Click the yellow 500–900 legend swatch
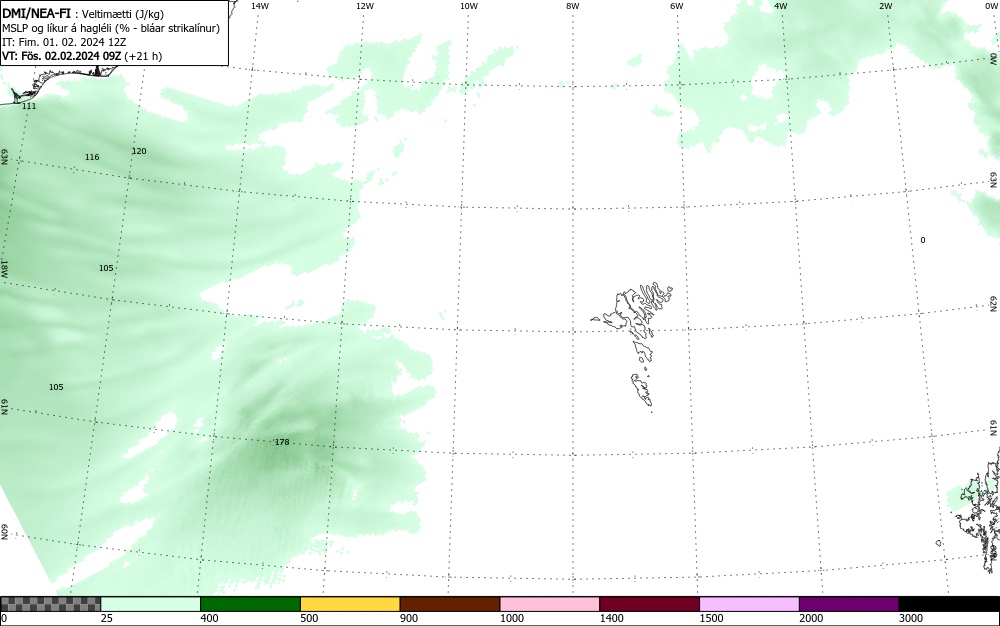Viewport: 1000px width, 626px height. [x=350, y=604]
